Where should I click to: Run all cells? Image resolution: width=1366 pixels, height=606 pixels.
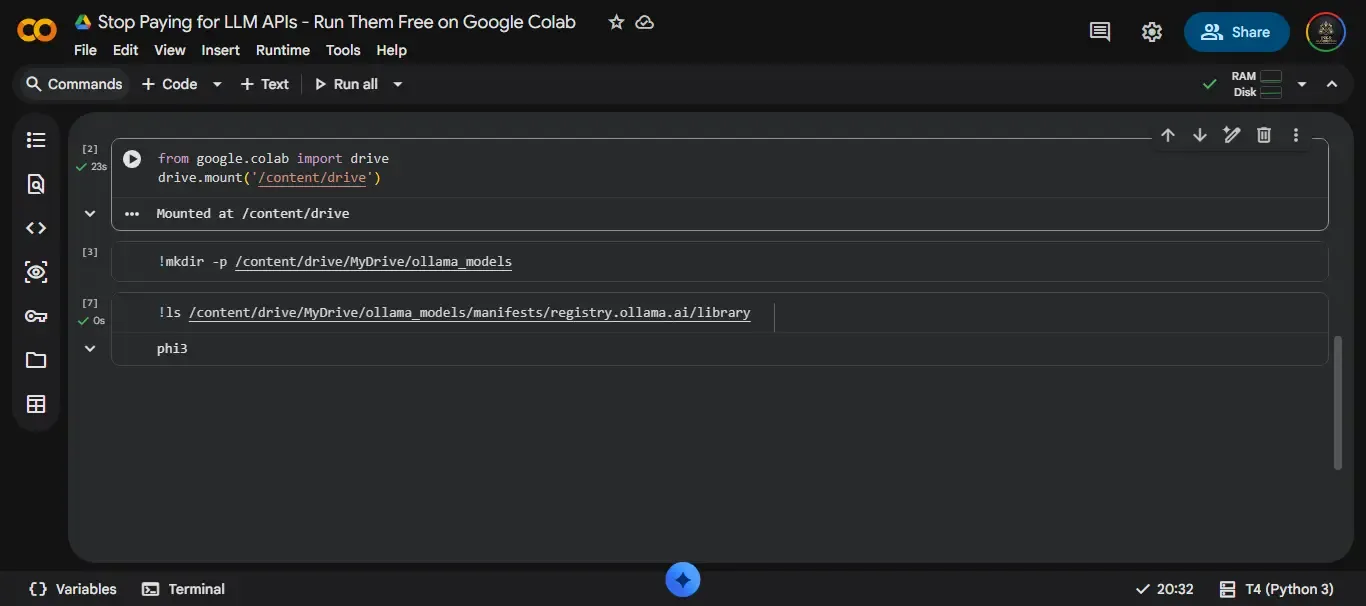(346, 84)
